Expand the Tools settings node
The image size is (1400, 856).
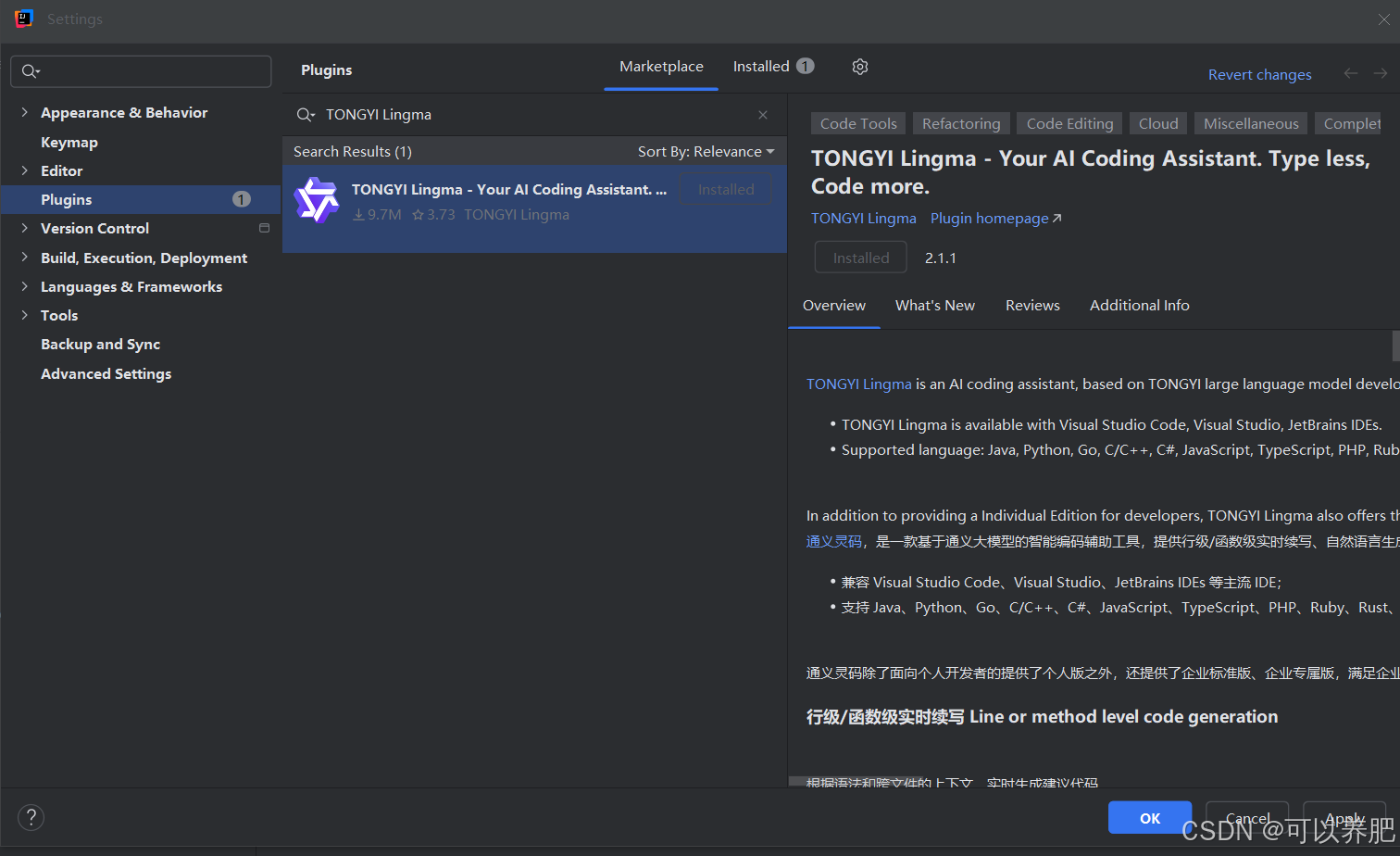click(x=25, y=315)
